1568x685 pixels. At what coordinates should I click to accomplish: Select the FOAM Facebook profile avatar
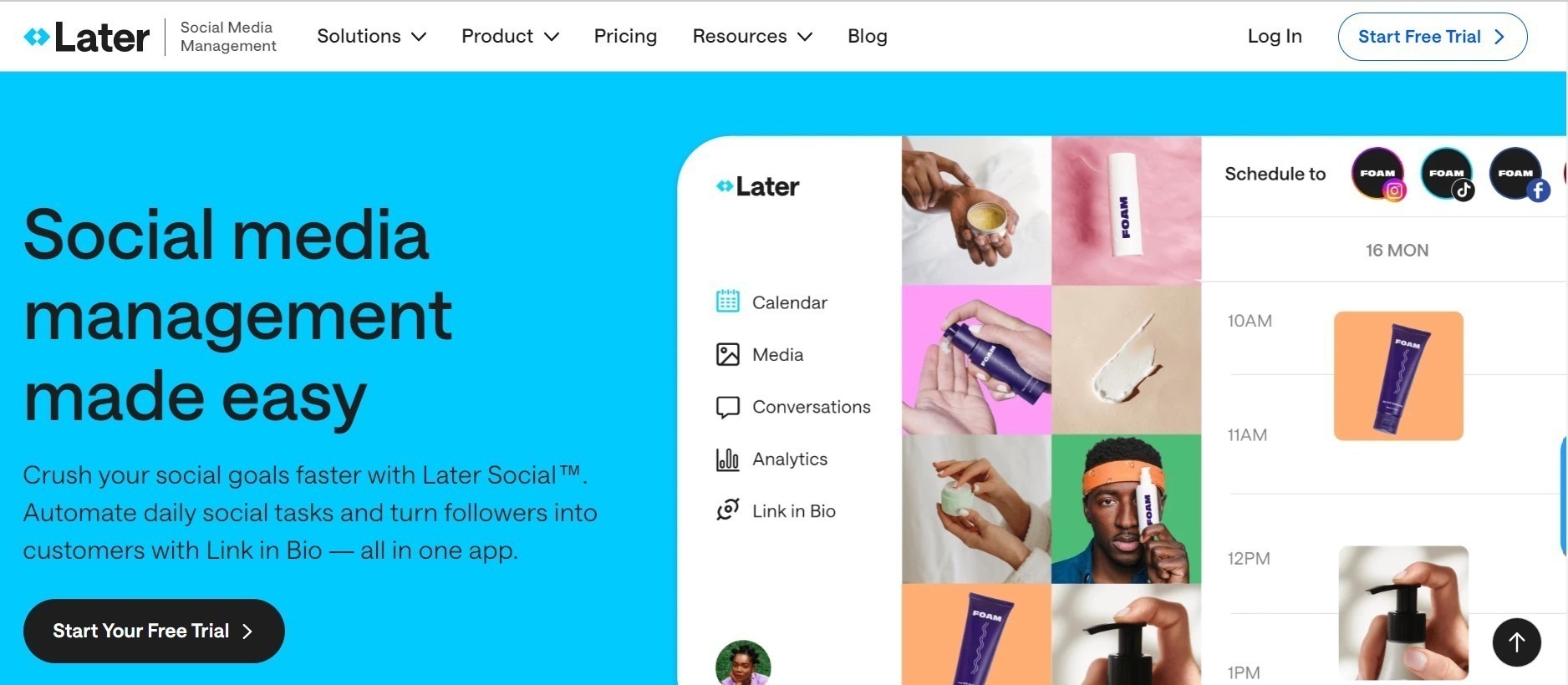click(1517, 174)
